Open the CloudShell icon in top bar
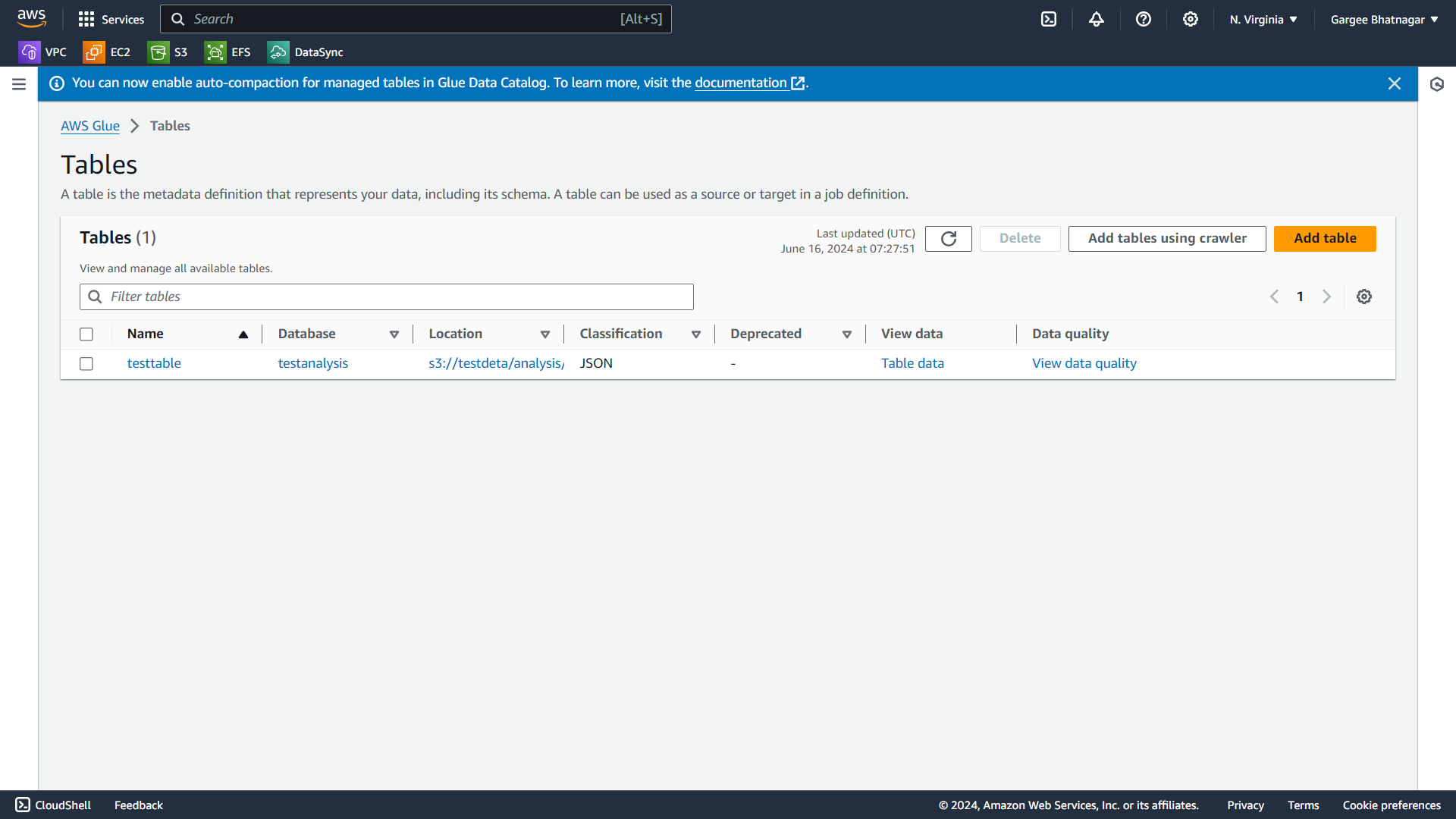1456x819 pixels. point(1049,19)
